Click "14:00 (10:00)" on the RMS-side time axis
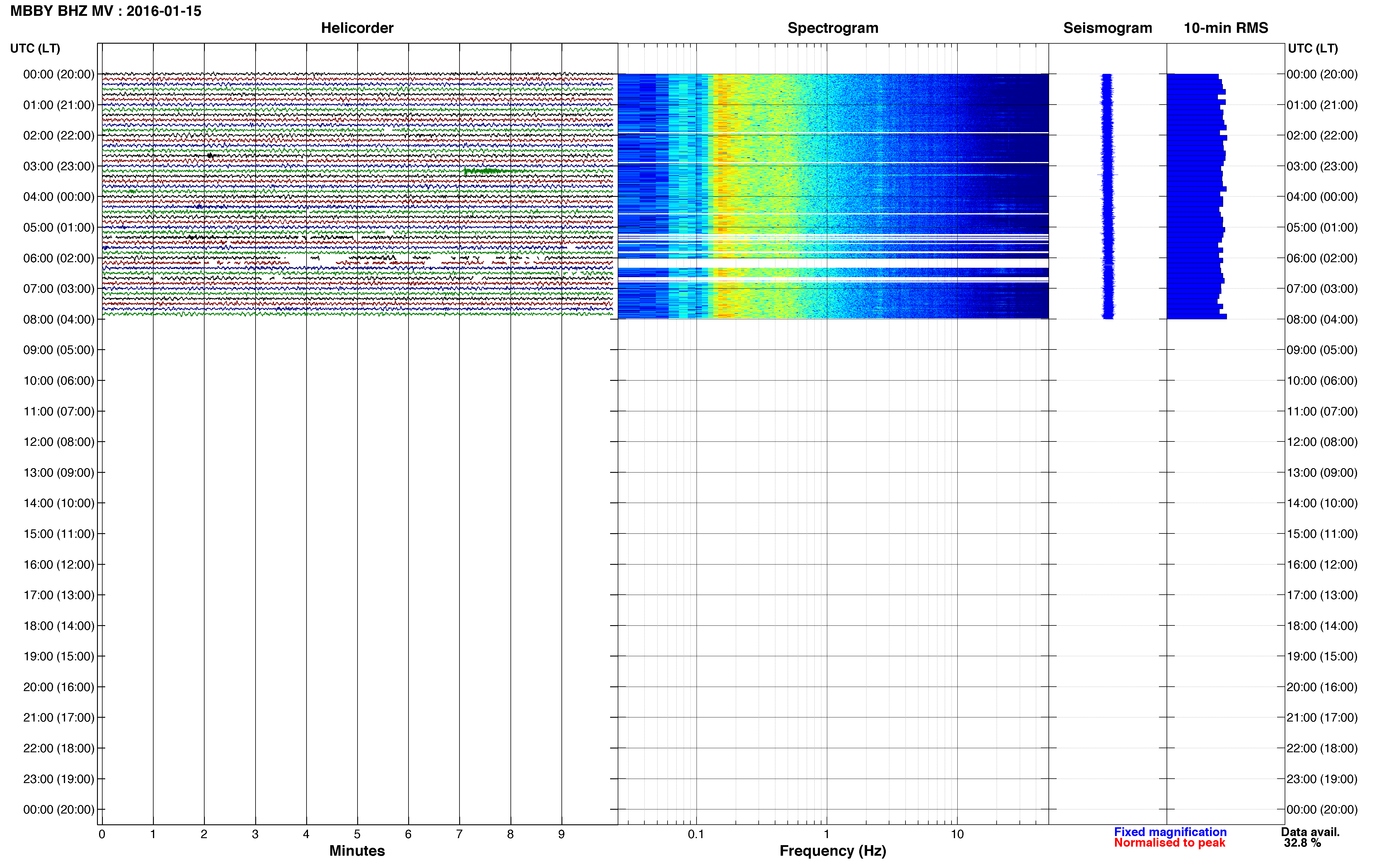Viewport: 1389px width, 868px height. click(1322, 503)
